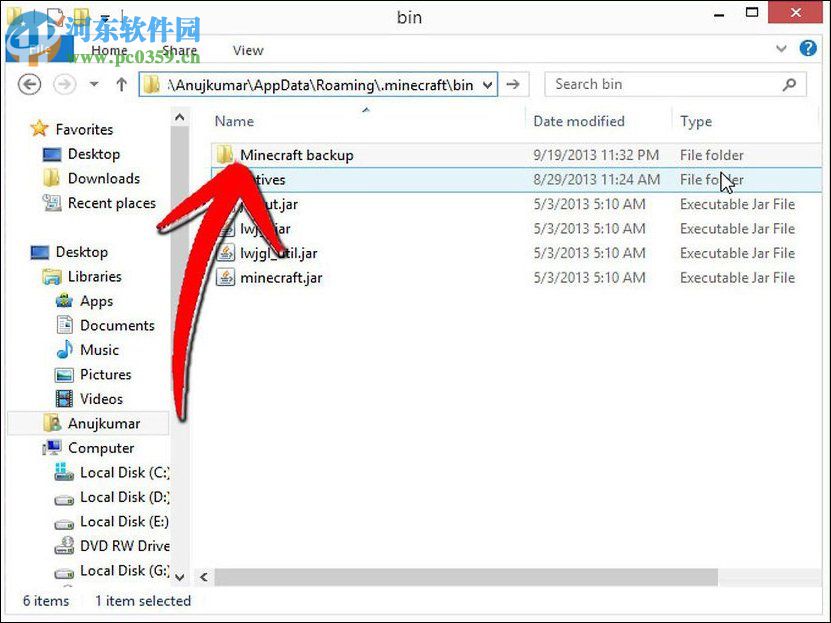Image resolution: width=831 pixels, height=623 pixels.
Task: Open the Pictures library
Action: (x=105, y=374)
